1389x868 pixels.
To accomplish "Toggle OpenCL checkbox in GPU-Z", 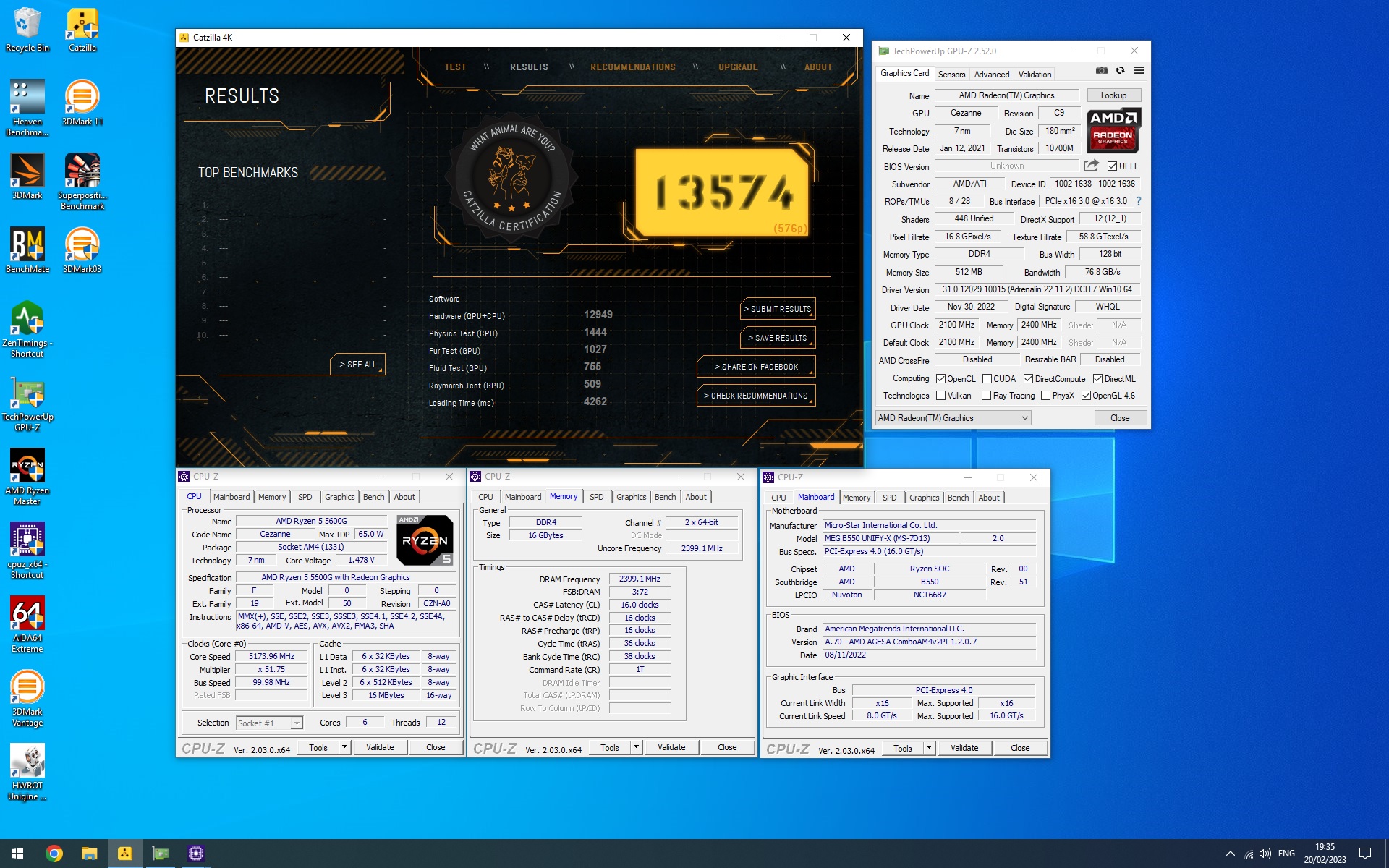I will click(x=940, y=379).
